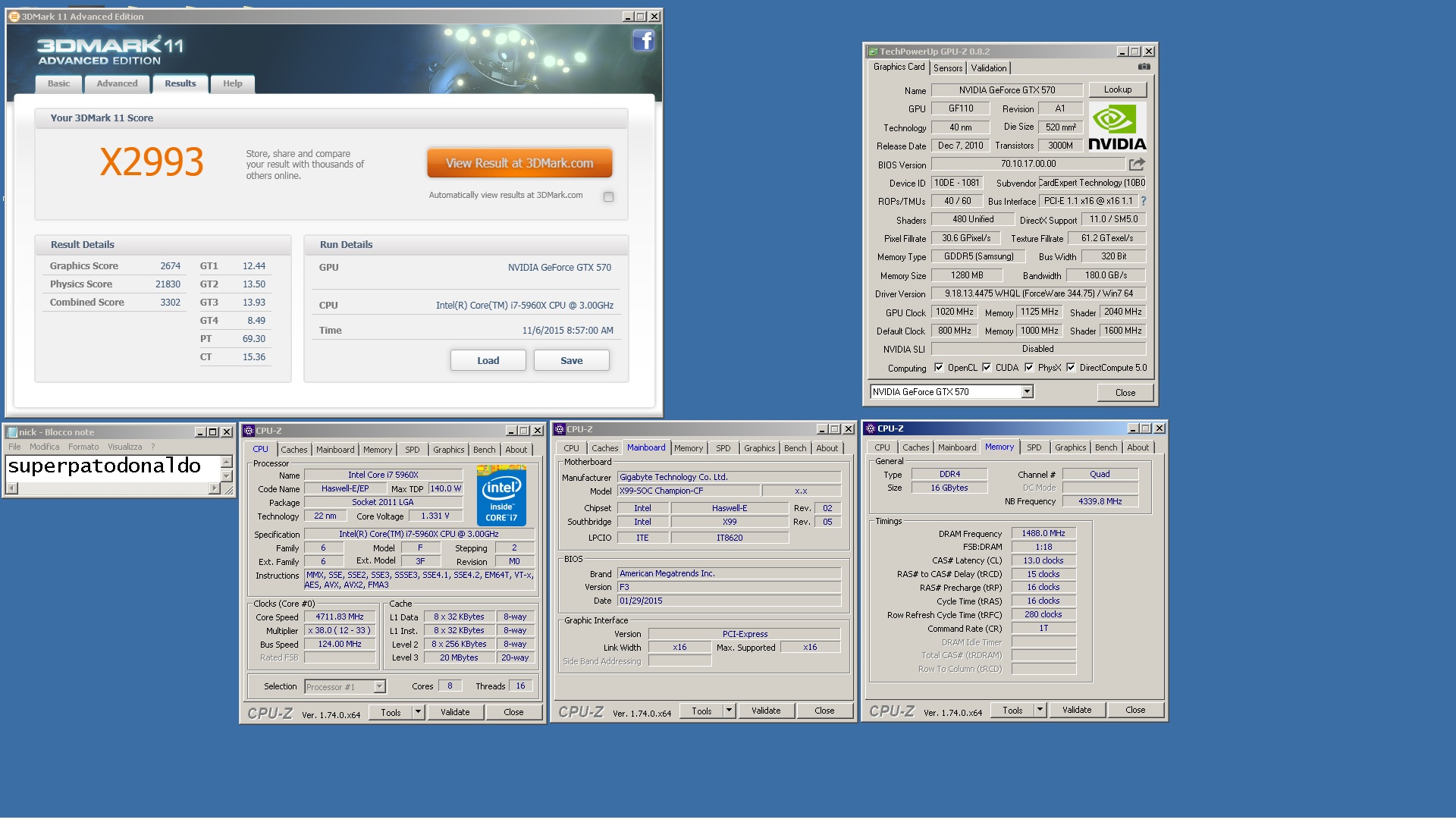
Task: Toggle the DirectCompute 5.0 checkbox
Action: tap(1071, 368)
